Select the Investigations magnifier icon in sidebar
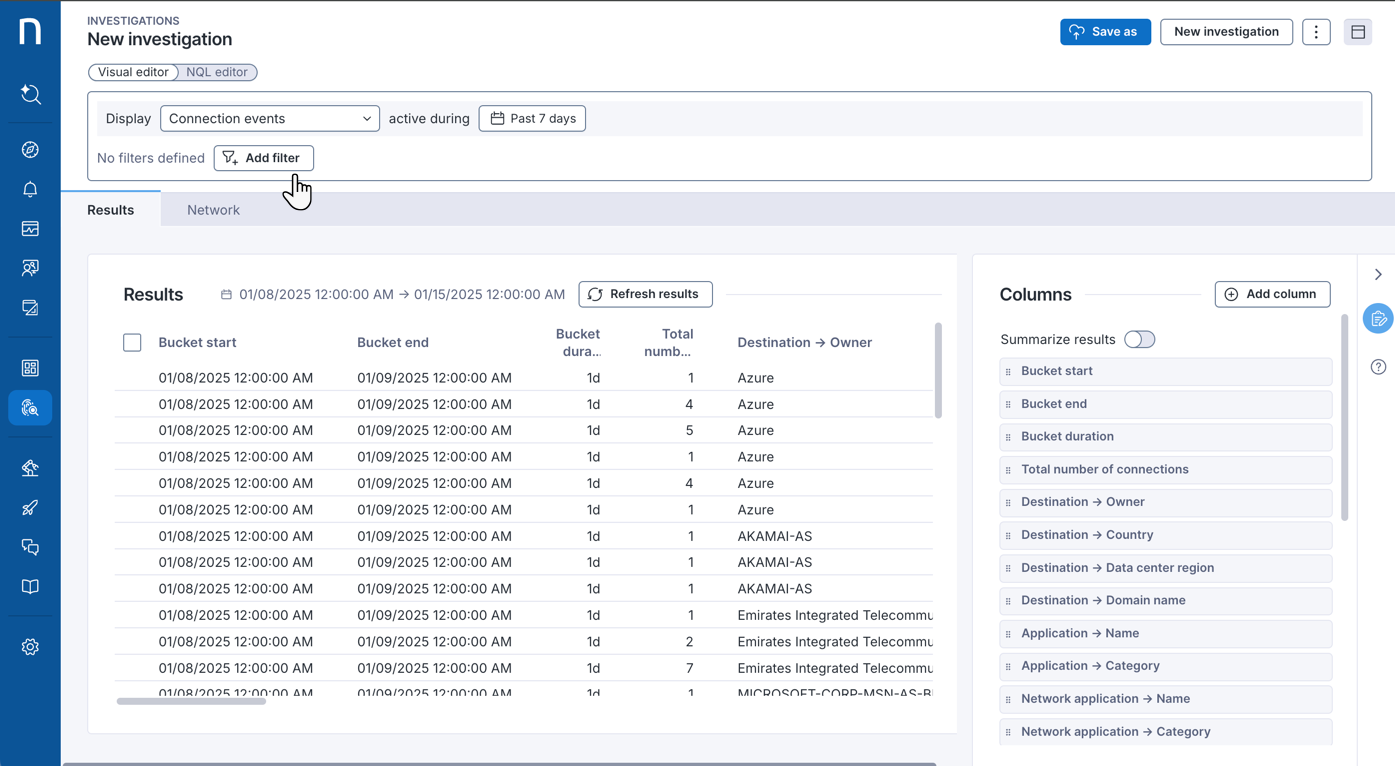 [30, 407]
